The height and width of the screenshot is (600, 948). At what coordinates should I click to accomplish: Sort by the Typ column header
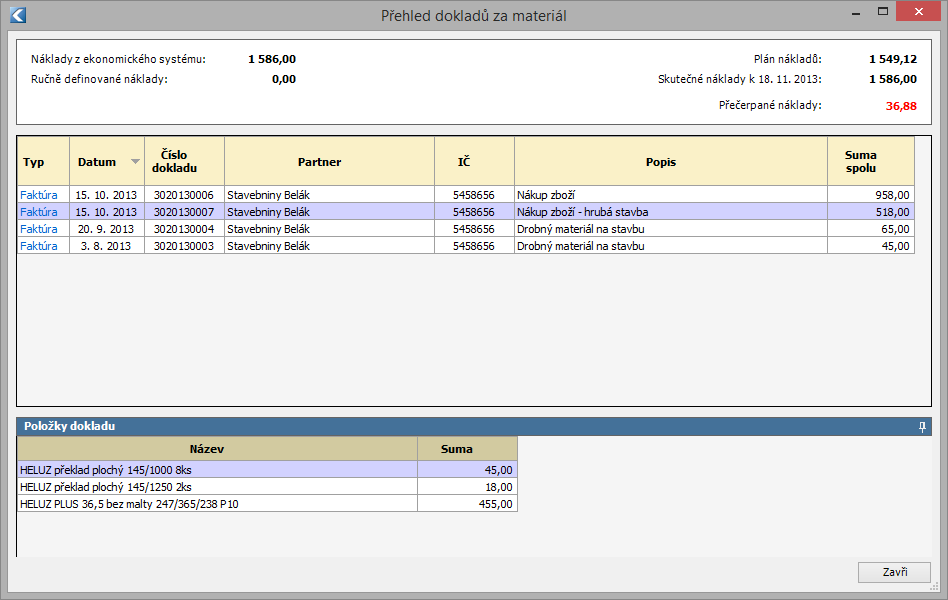[44, 161]
